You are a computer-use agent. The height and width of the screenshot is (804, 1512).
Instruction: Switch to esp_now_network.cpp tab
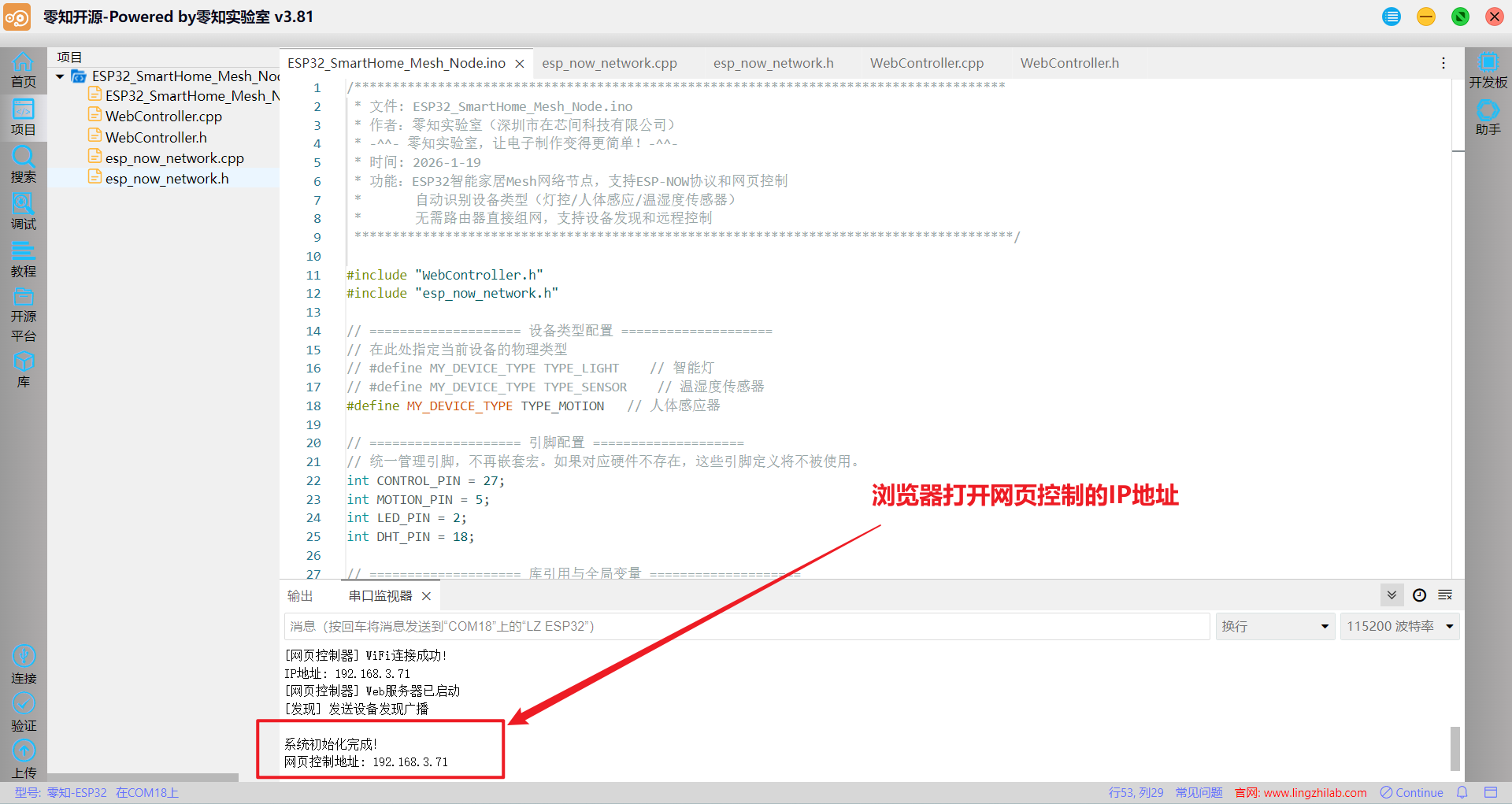tap(610, 63)
